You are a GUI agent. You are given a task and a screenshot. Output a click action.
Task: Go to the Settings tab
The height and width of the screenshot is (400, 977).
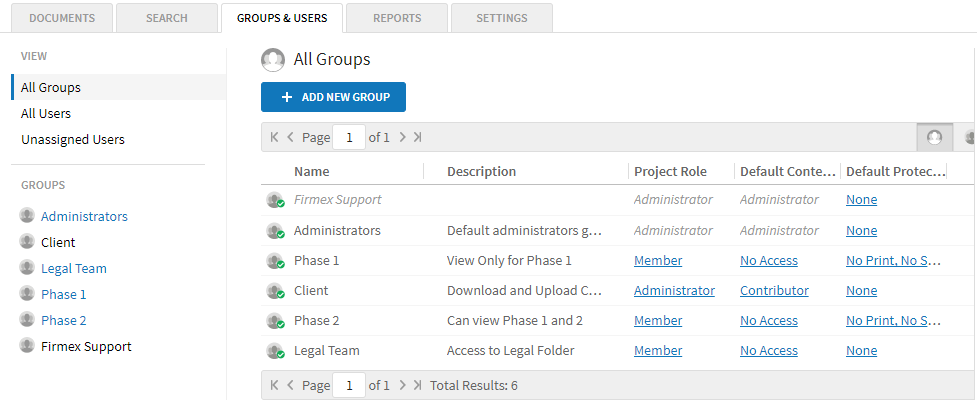(502, 18)
